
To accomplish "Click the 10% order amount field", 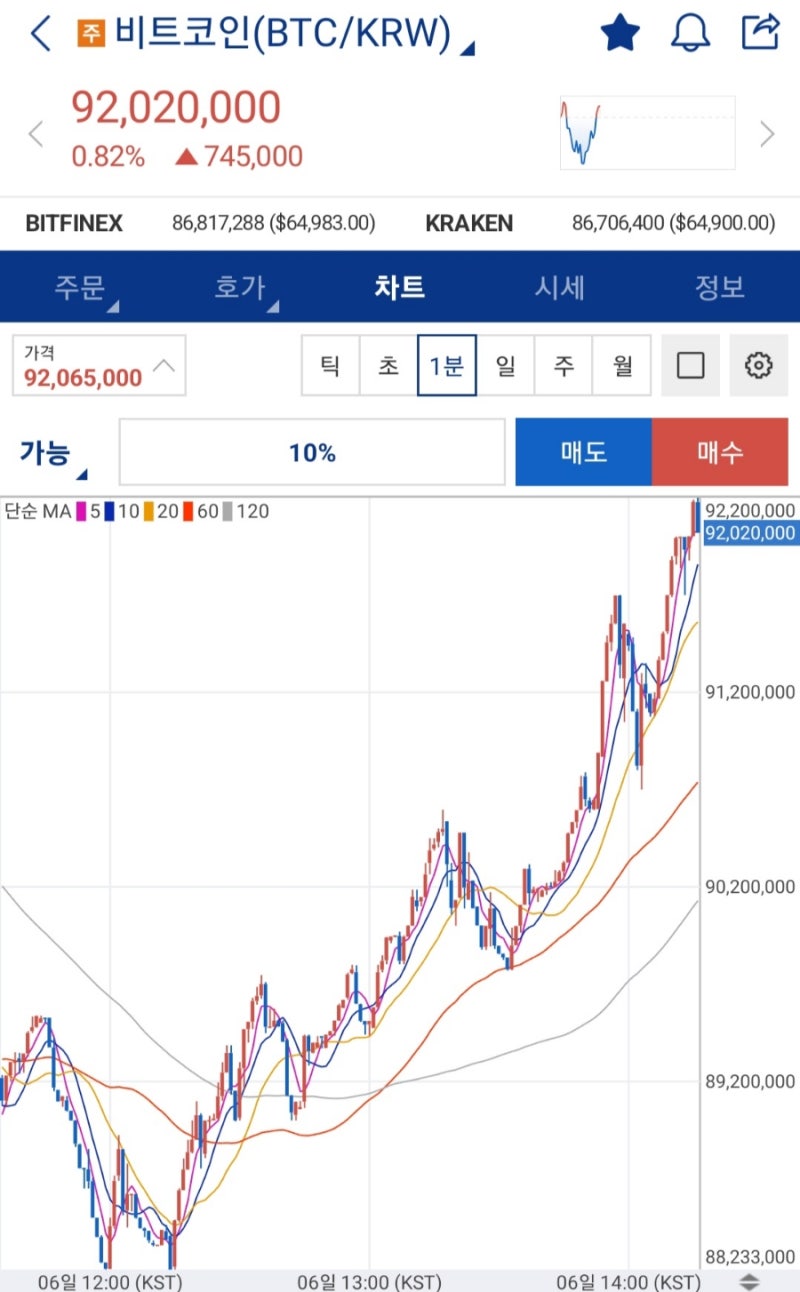I will pyautogui.click(x=313, y=452).
